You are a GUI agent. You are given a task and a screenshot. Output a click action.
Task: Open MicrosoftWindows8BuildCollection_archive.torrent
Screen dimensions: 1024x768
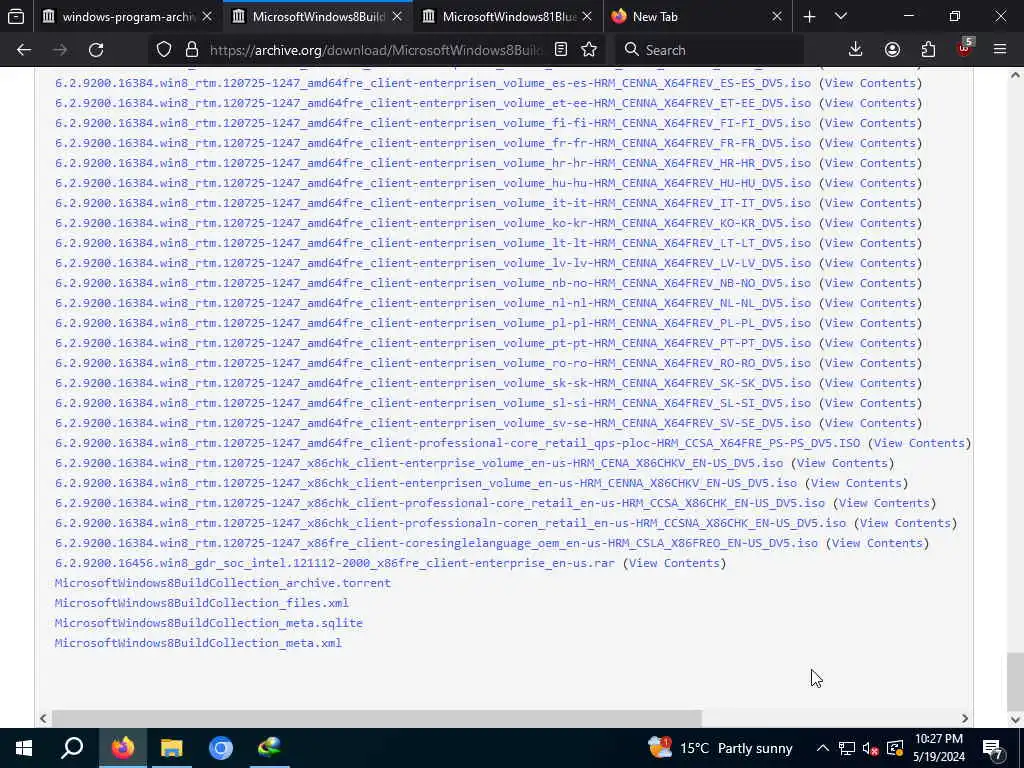pos(223,583)
